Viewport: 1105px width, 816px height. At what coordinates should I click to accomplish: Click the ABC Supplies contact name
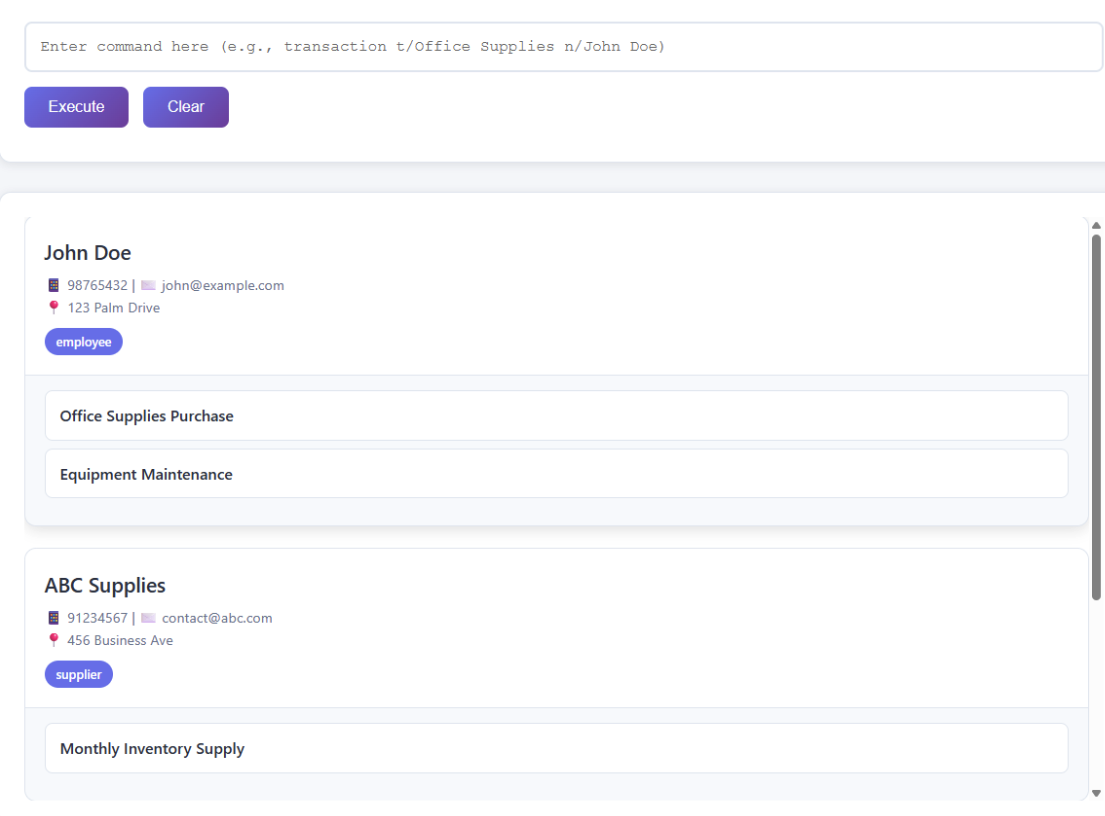tap(105, 586)
